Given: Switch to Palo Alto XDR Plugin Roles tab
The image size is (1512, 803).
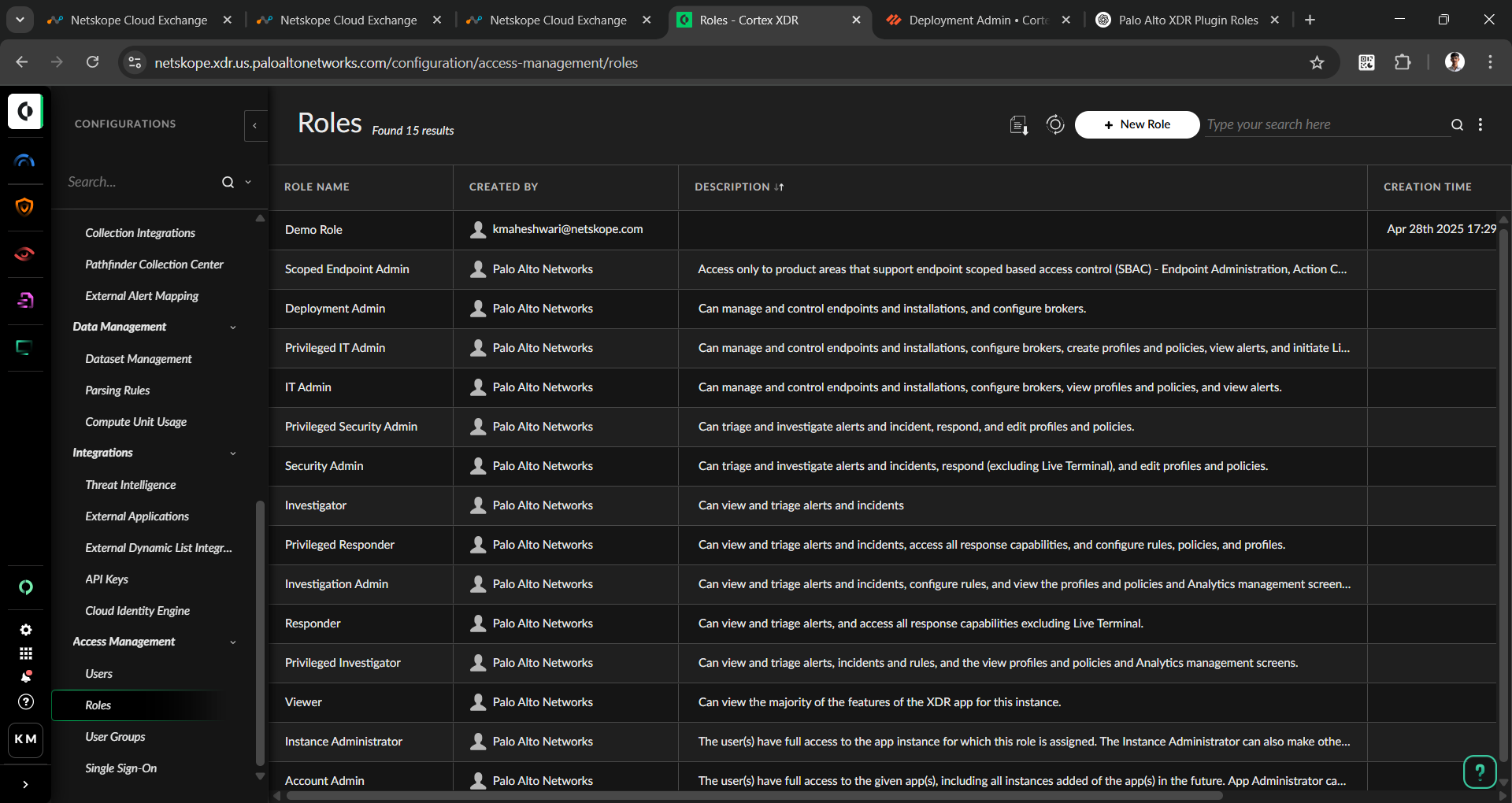Looking at the screenshot, I should point(1188,20).
